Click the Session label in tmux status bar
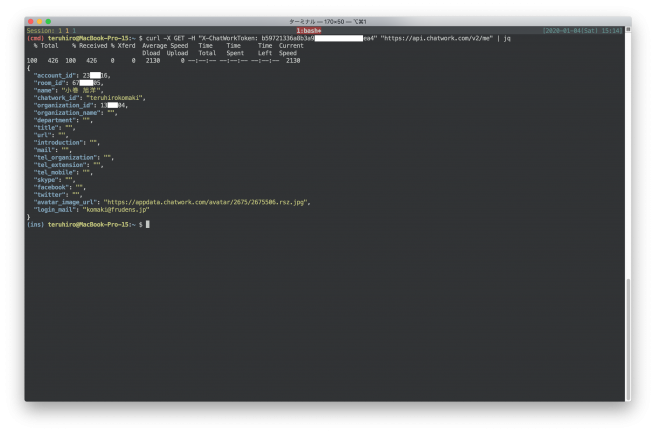The height and width of the screenshot is (434, 656). (40, 31)
